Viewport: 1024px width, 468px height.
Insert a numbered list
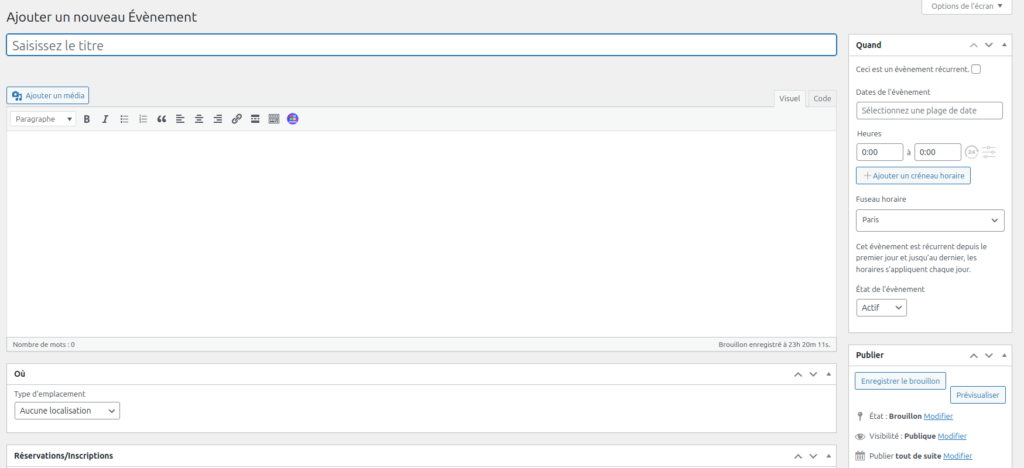143,119
